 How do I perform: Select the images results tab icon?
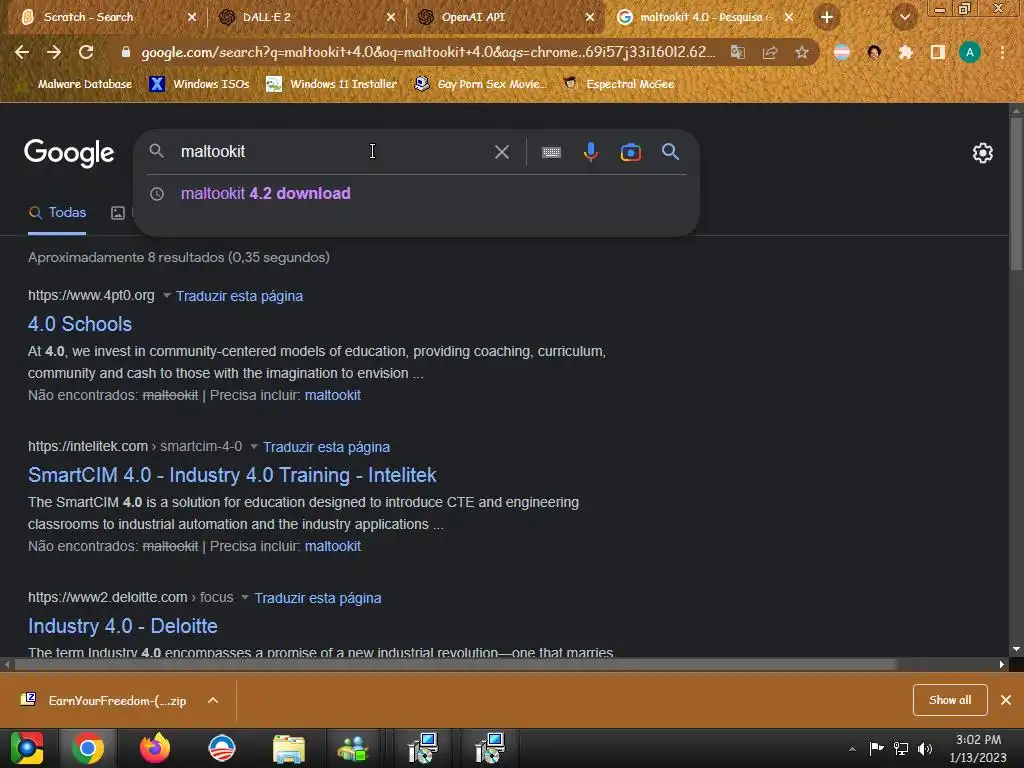tap(118, 213)
